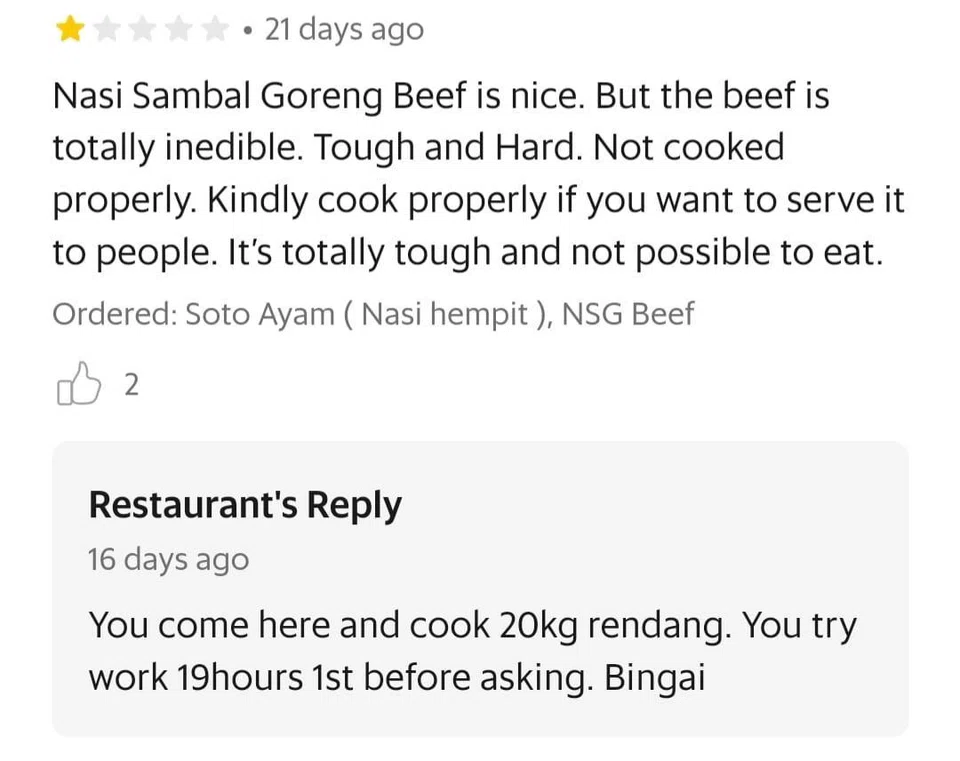Click the "Restaurant's Reply" heading
960x761 pixels.
click(x=245, y=505)
